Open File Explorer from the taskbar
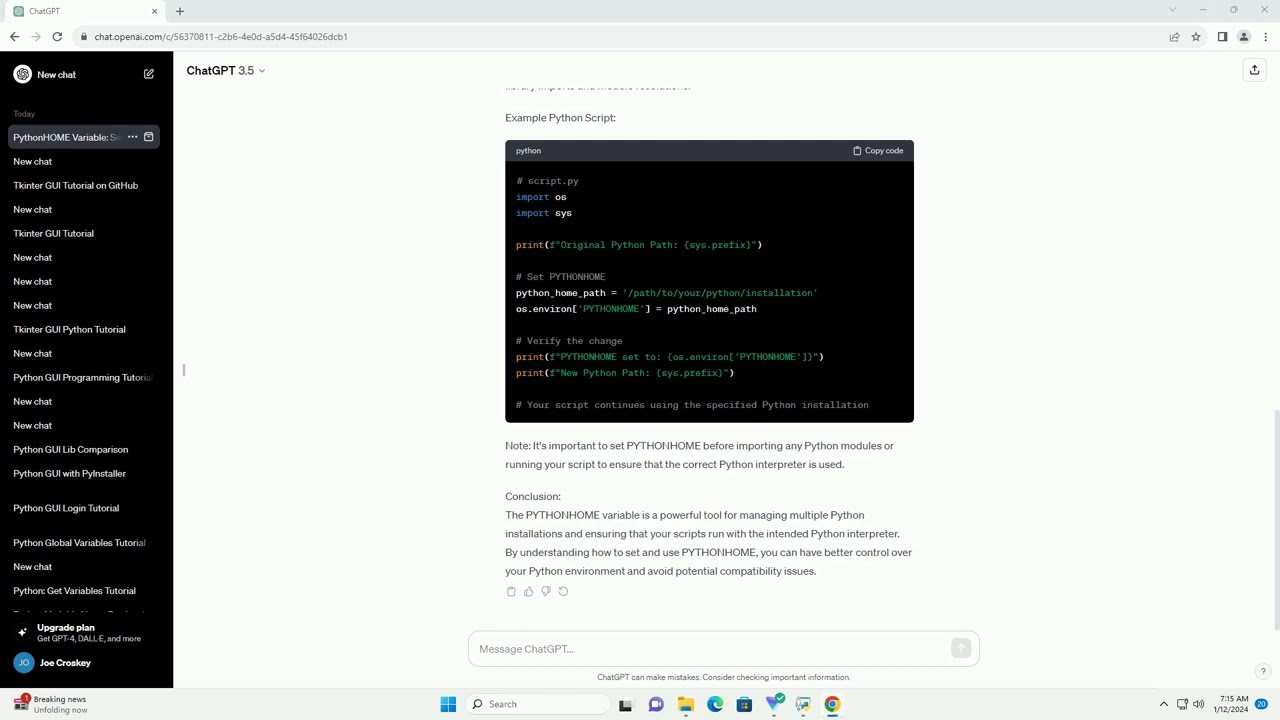 [686, 704]
